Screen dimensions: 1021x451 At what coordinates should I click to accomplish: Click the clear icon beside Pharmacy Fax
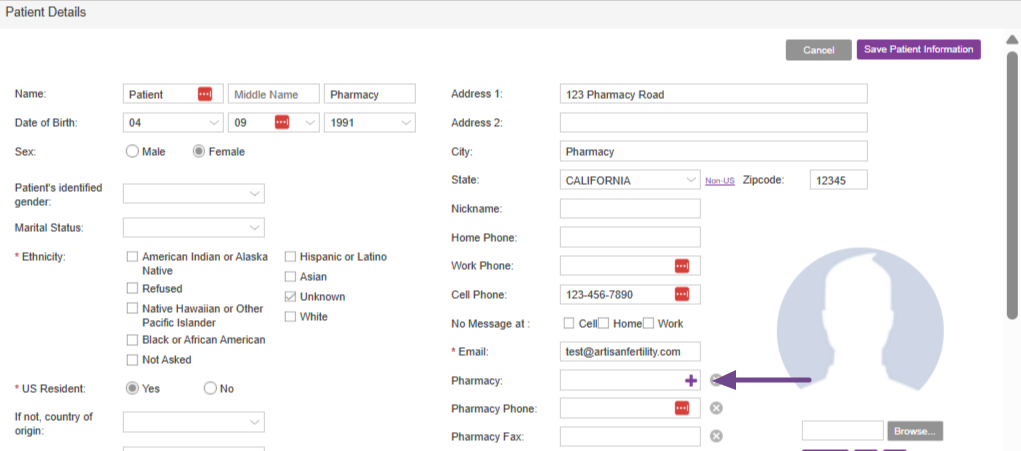click(716, 436)
